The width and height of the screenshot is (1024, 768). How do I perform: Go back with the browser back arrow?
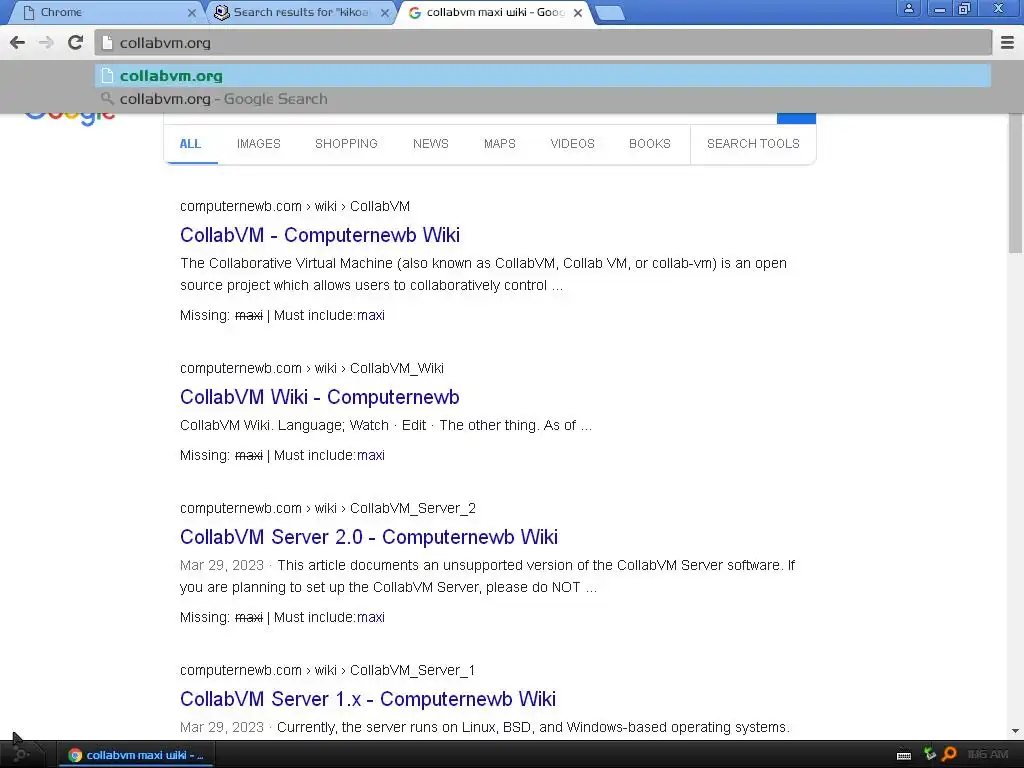click(18, 42)
